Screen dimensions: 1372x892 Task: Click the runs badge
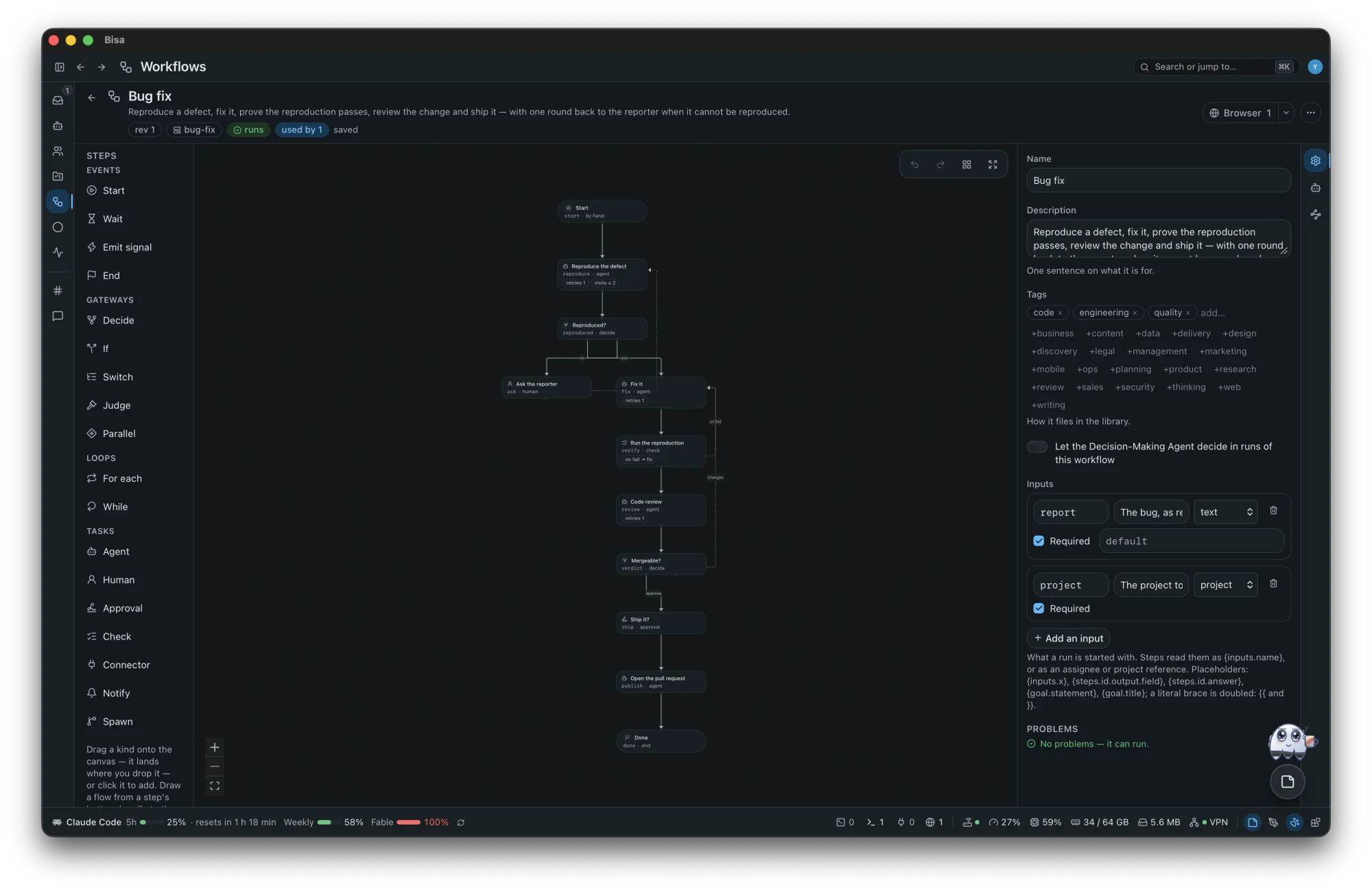(x=248, y=130)
